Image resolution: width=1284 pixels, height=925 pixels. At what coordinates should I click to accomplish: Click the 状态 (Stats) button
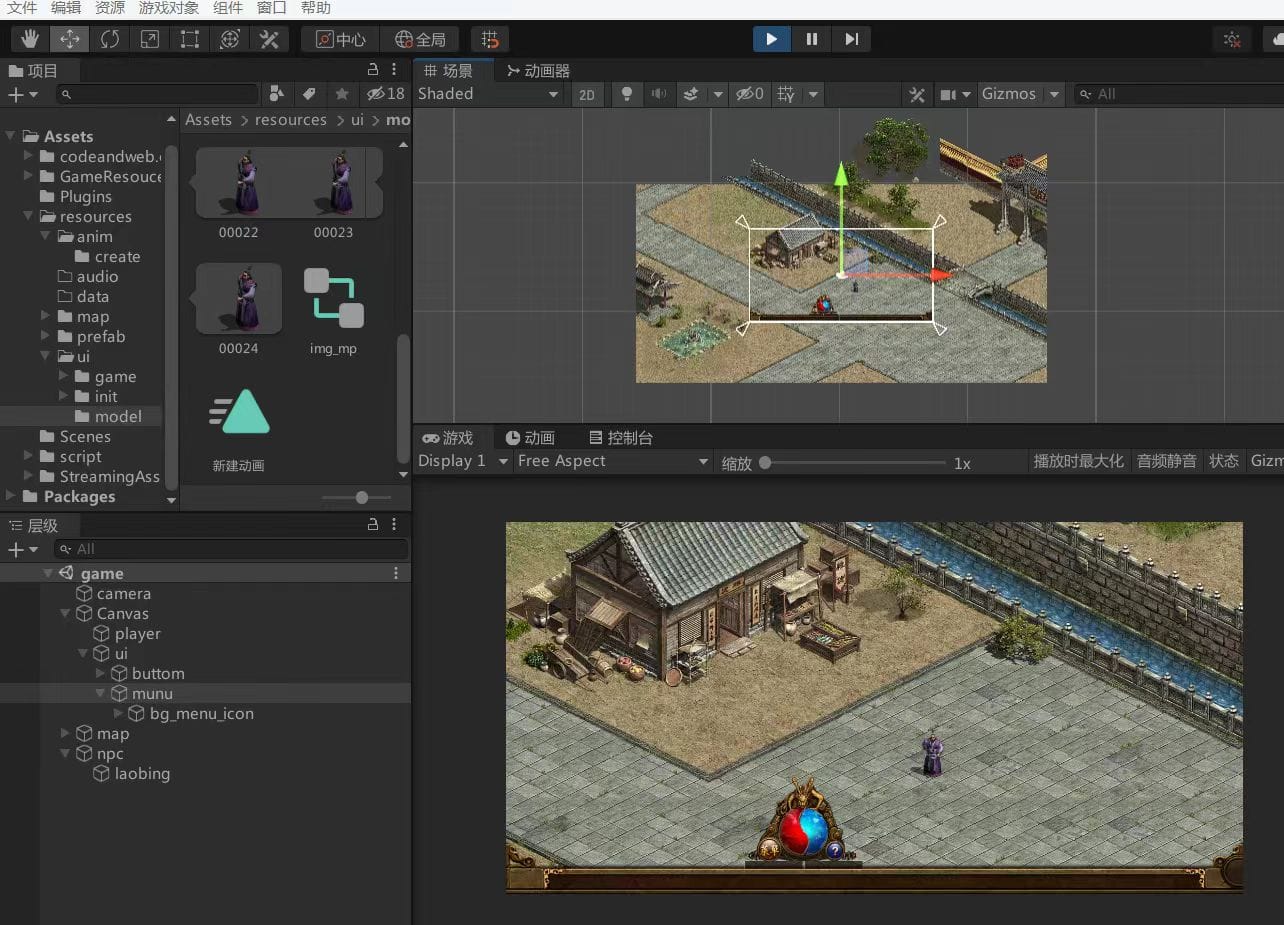pos(1224,461)
